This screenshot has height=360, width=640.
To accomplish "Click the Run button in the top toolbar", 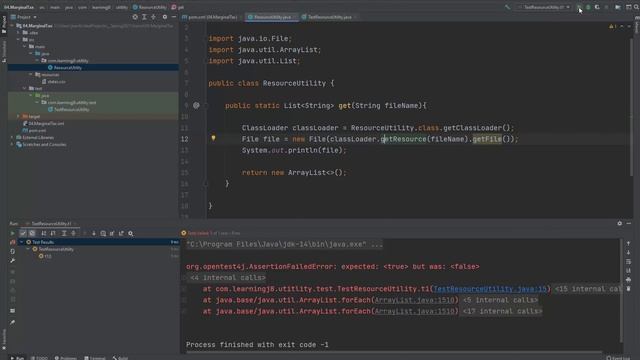I will pyautogui.click(x=579, y=7).
